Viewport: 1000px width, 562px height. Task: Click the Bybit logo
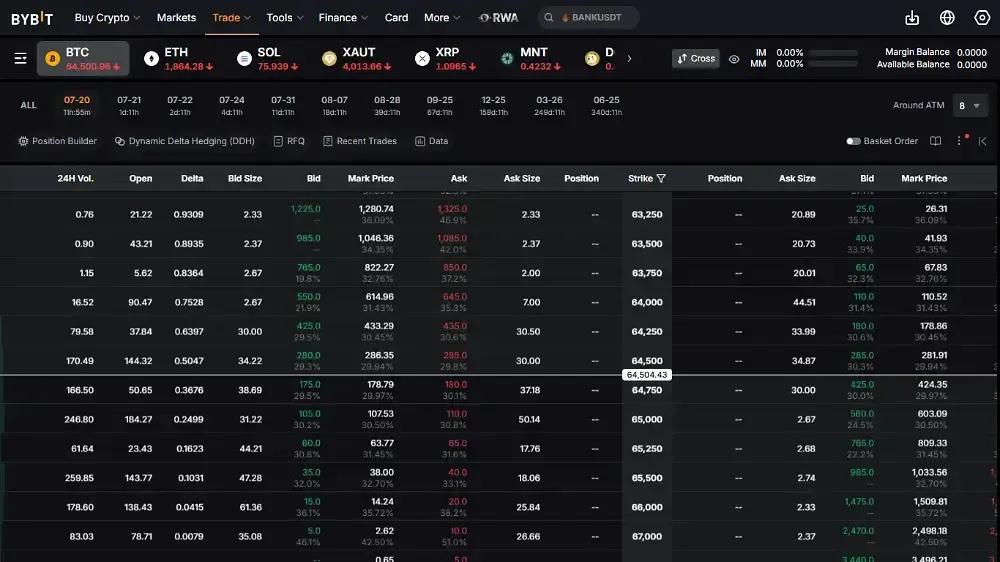[x=32, y=18]
